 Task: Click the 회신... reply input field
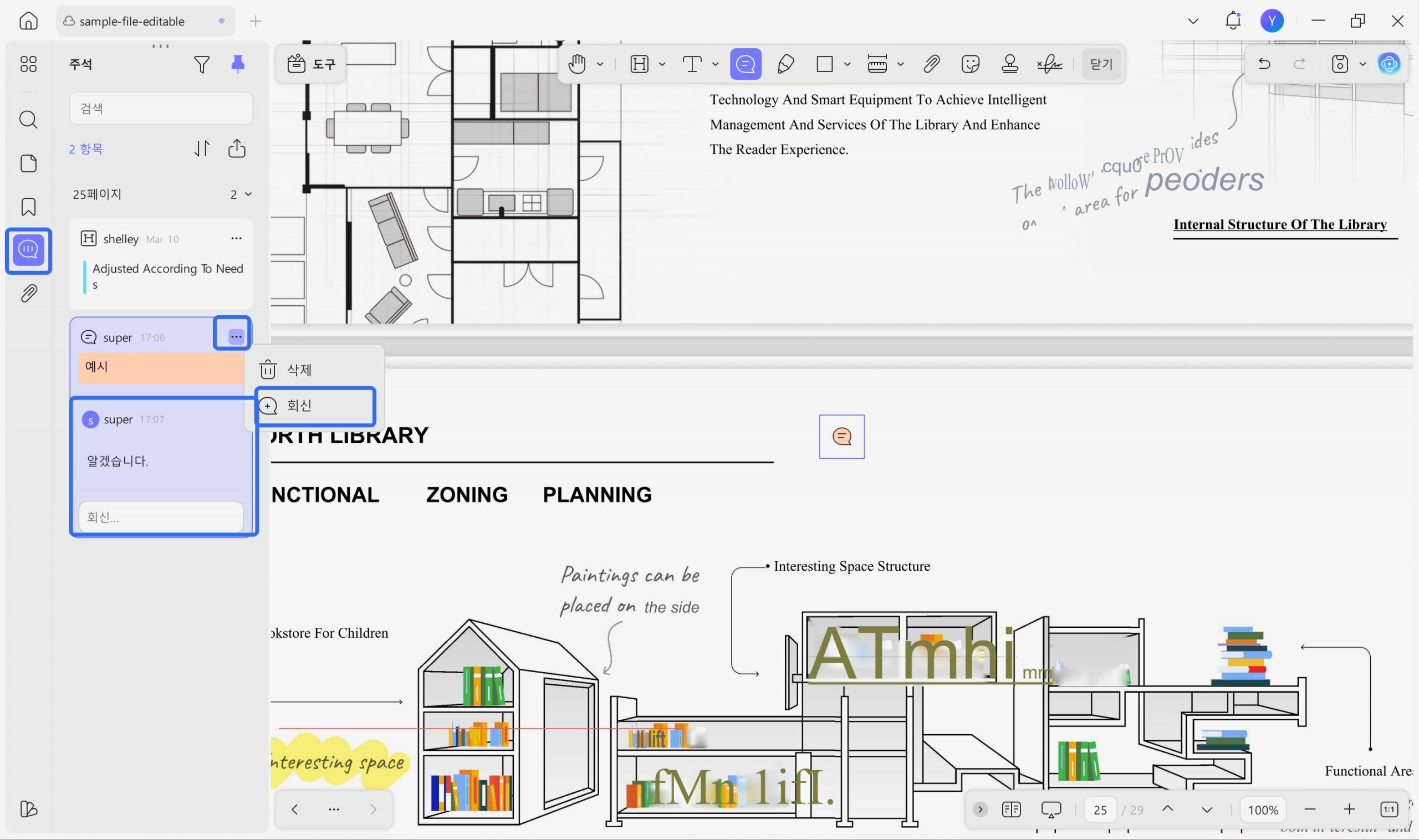161,517
